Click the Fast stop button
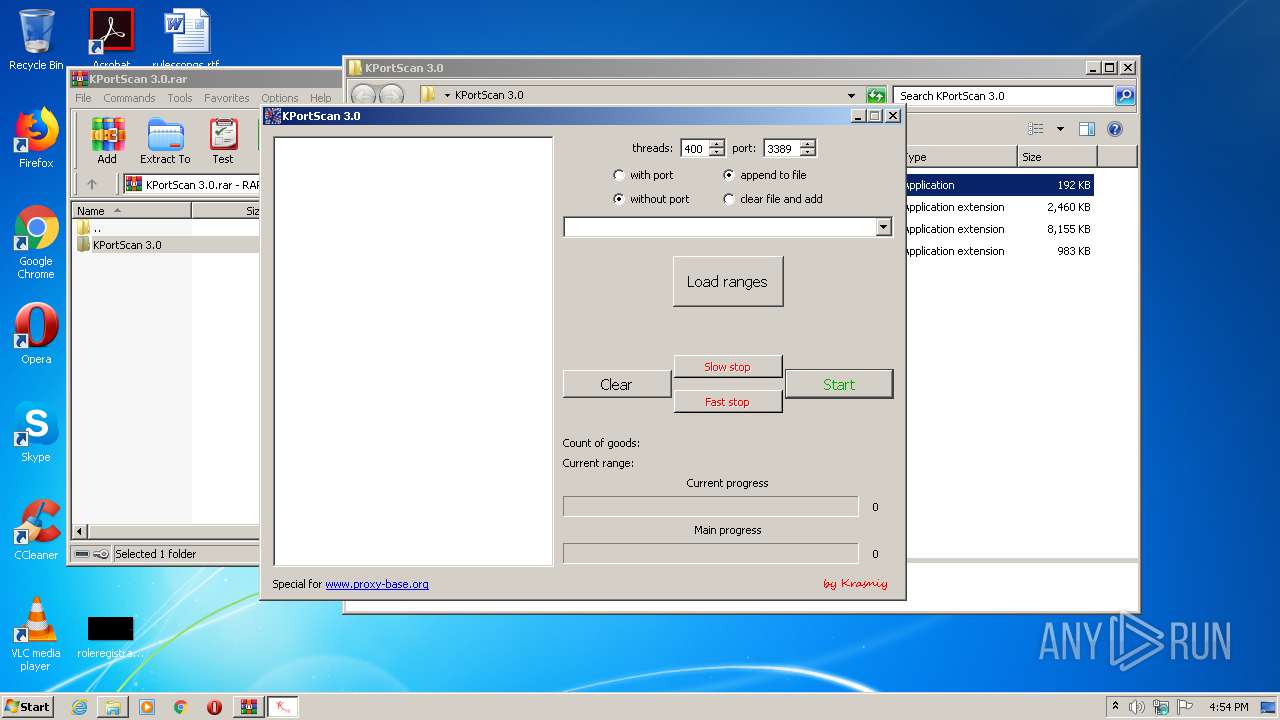The height and width of the screenshot is (720, 1280). tap(728, 402)
